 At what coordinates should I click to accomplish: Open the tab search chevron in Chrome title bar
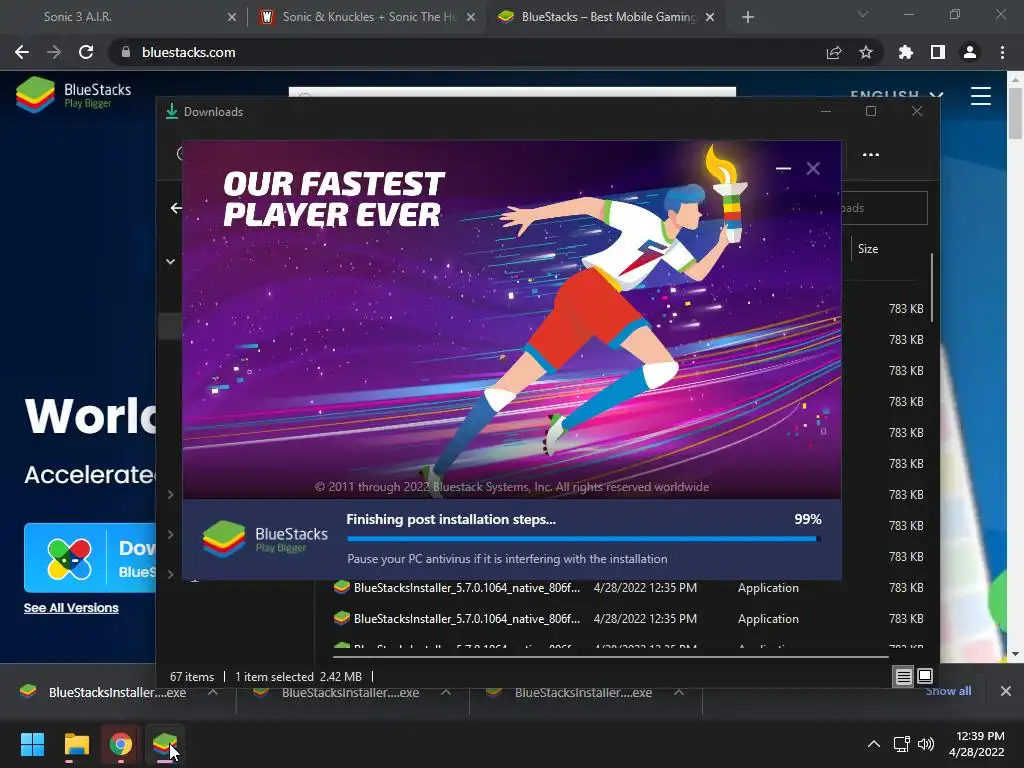[863, 14]
